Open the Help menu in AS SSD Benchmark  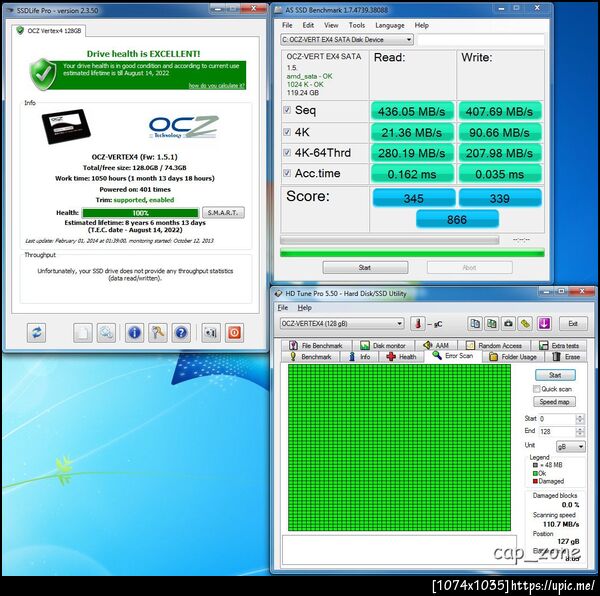click(421, 25)
